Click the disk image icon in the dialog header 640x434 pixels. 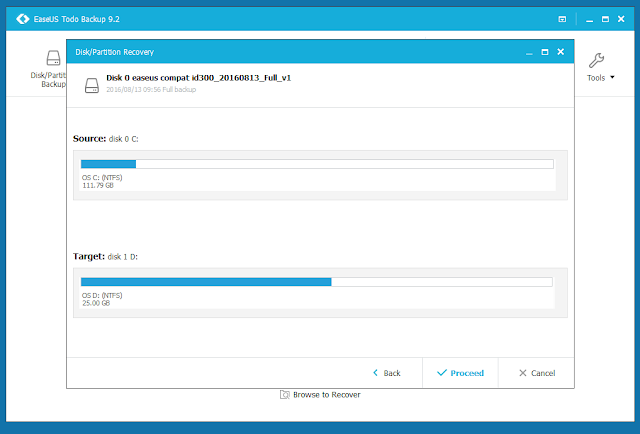92,86
